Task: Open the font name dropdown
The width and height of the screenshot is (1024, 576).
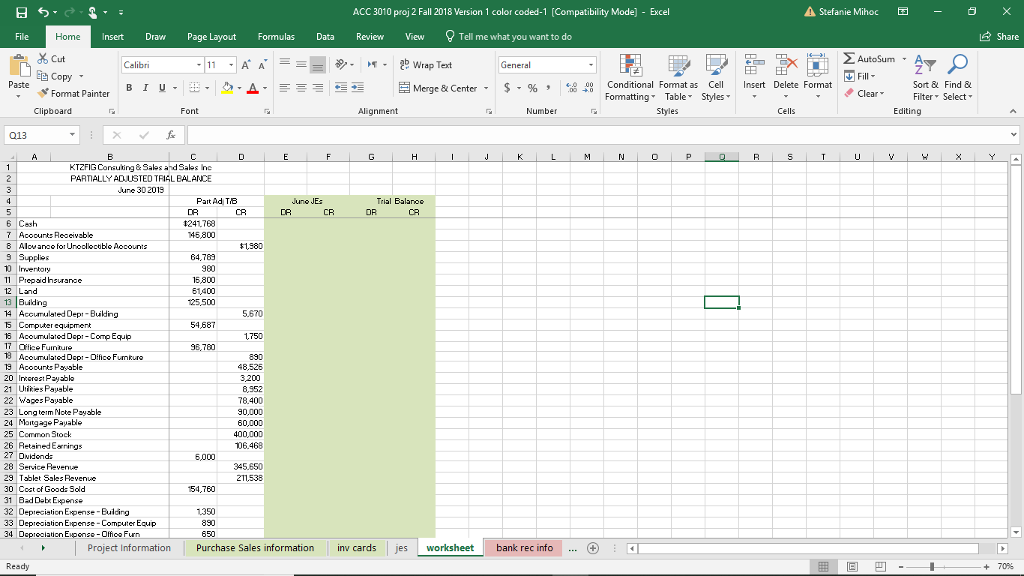Action: tap(199, 65)
